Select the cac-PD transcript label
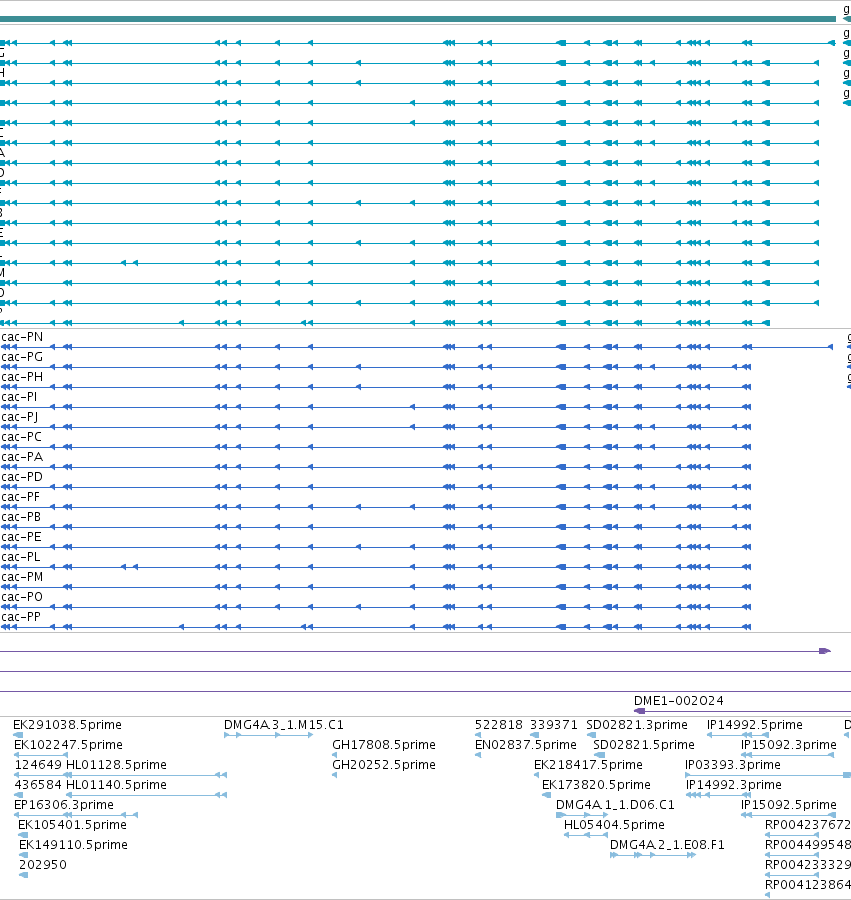This screenshot has height=900, width=851. click(x=22, y=477)
